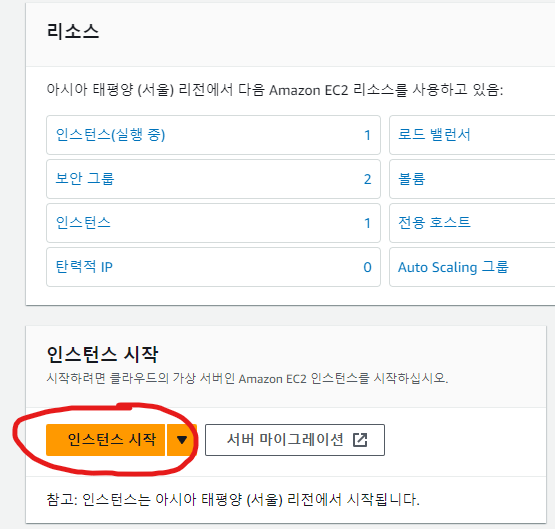Open the 탄력적 IP link
Screen dimensions: 555x529
pyautogui.click(x=84, y=267)
